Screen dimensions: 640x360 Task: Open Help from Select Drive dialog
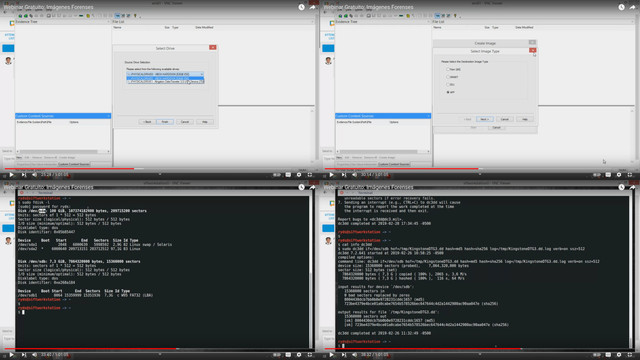(204, 122)
